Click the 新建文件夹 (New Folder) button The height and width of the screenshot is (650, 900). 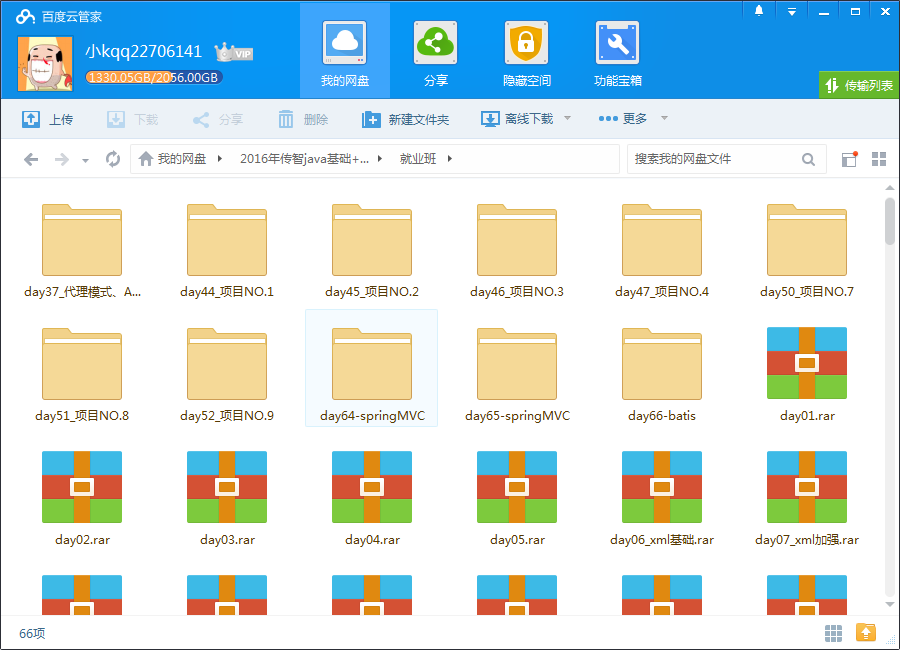[406, 118]
